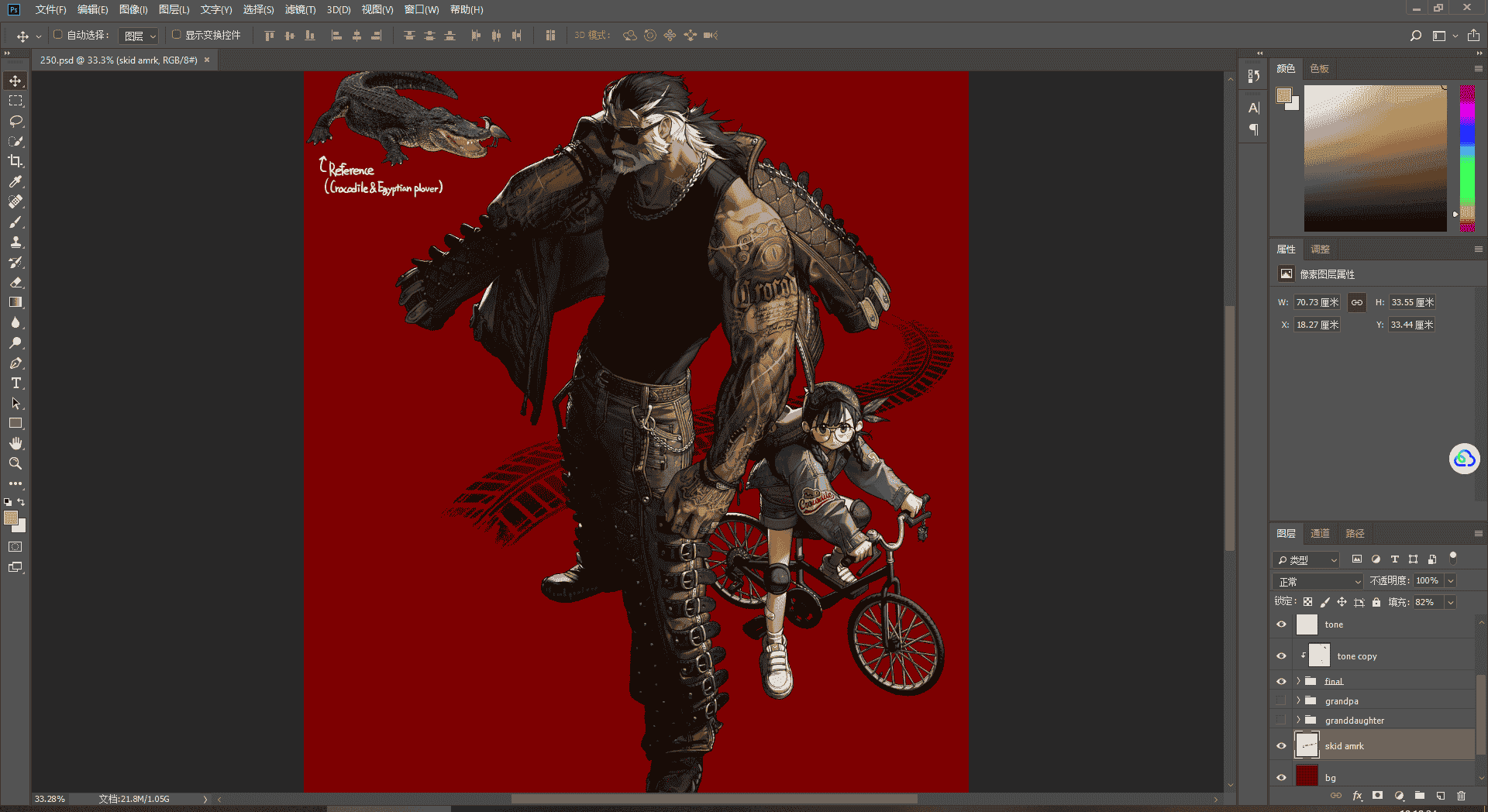
Task: Select the Rectangular Marquee tool
Action: (x=15, y=101)
